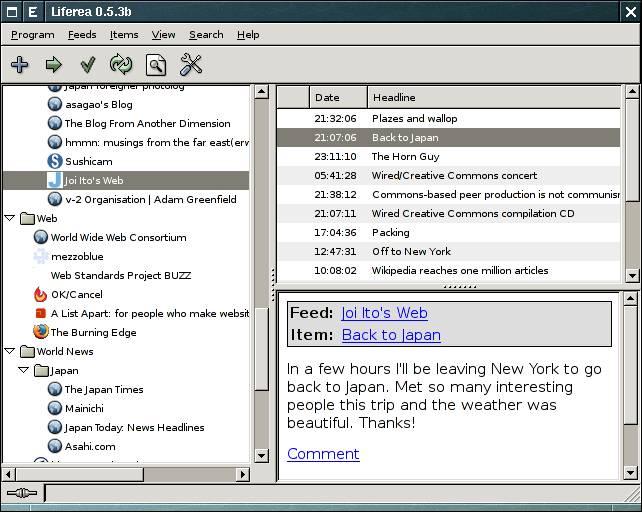
Task: Click the add new feed plus icon
Action: coord(19,65)
